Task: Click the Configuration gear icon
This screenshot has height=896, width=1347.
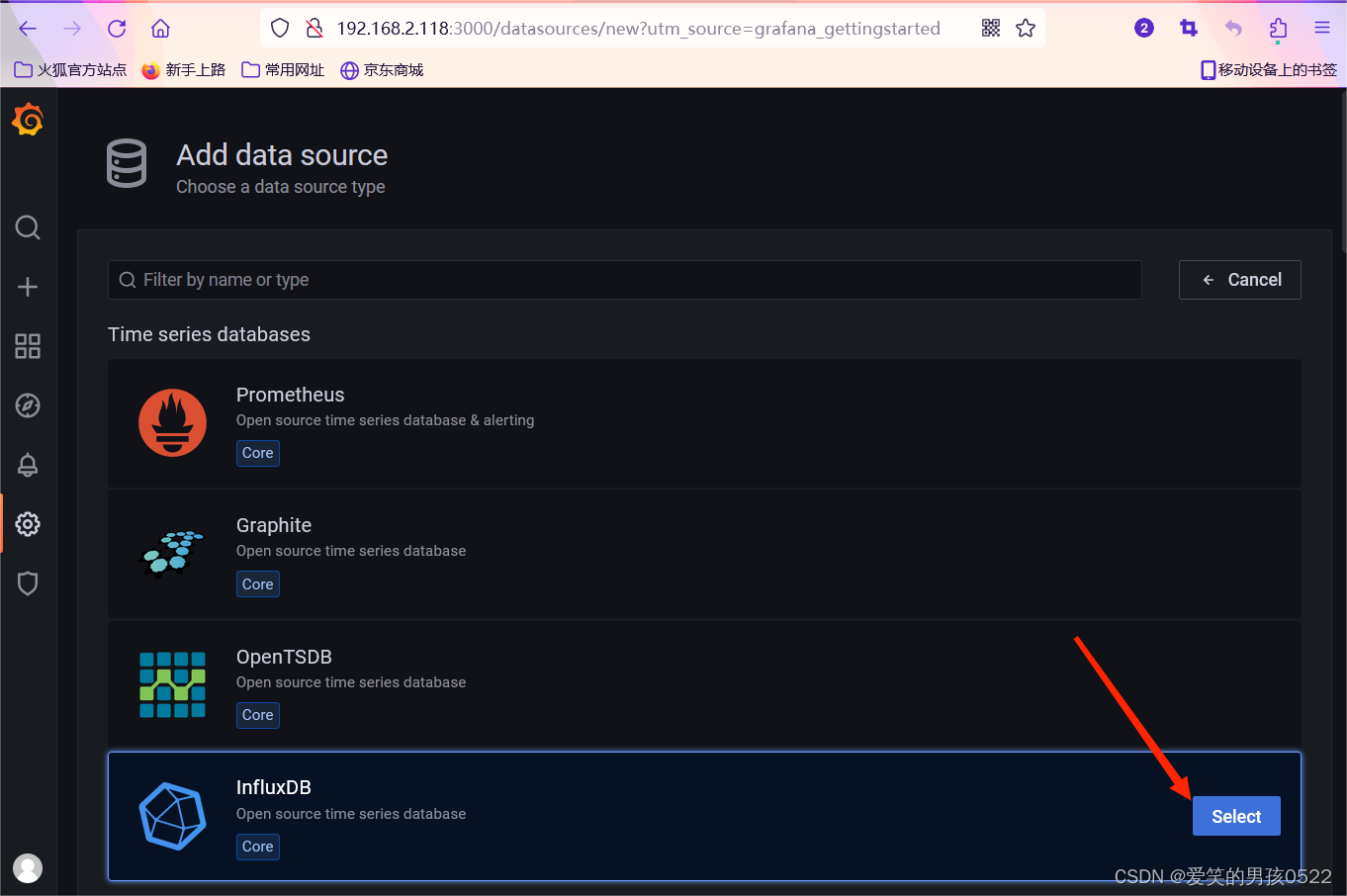Action: coord(27,524)
